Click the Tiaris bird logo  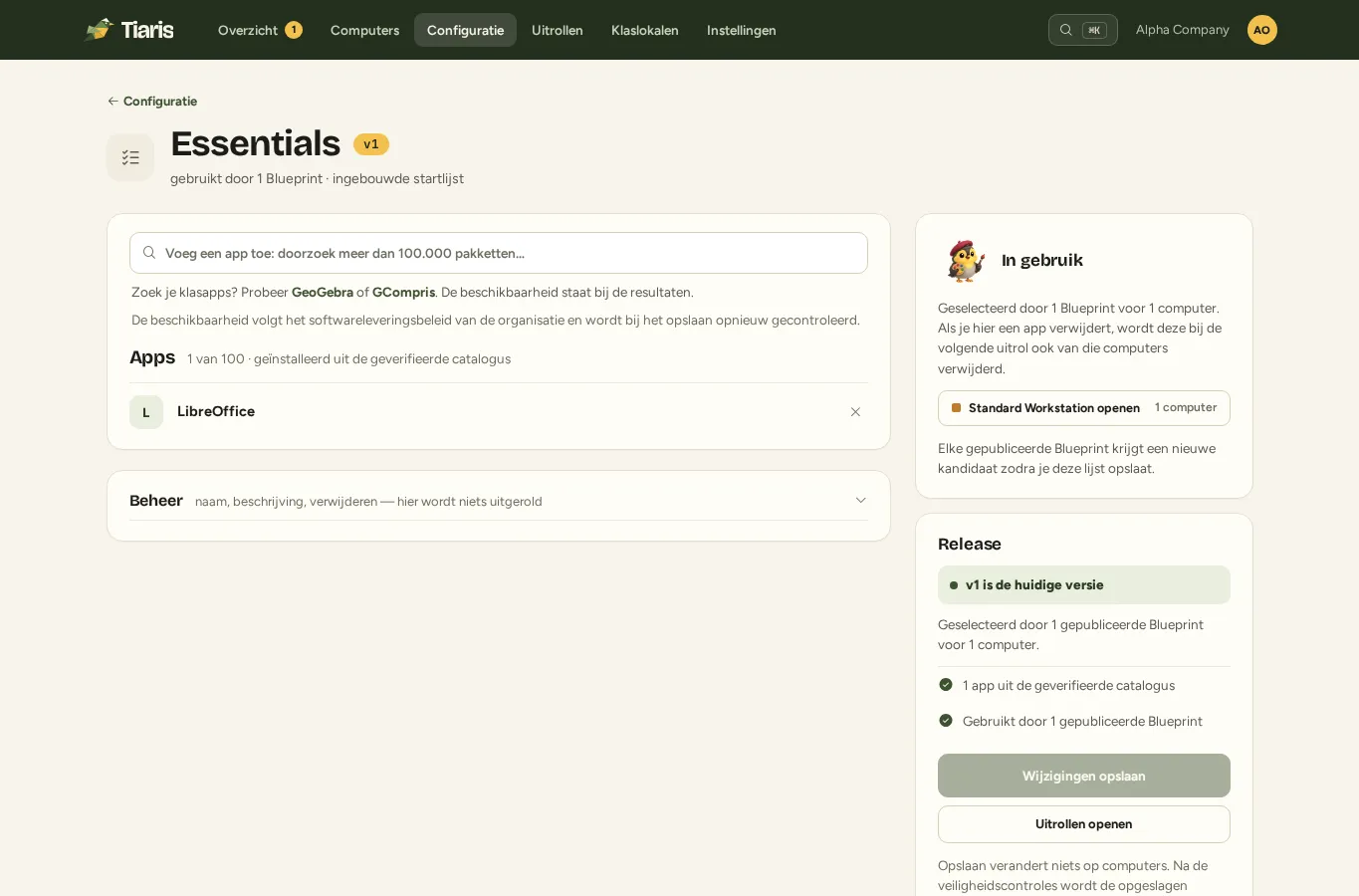pyautogui.click(x=99, y=30)
